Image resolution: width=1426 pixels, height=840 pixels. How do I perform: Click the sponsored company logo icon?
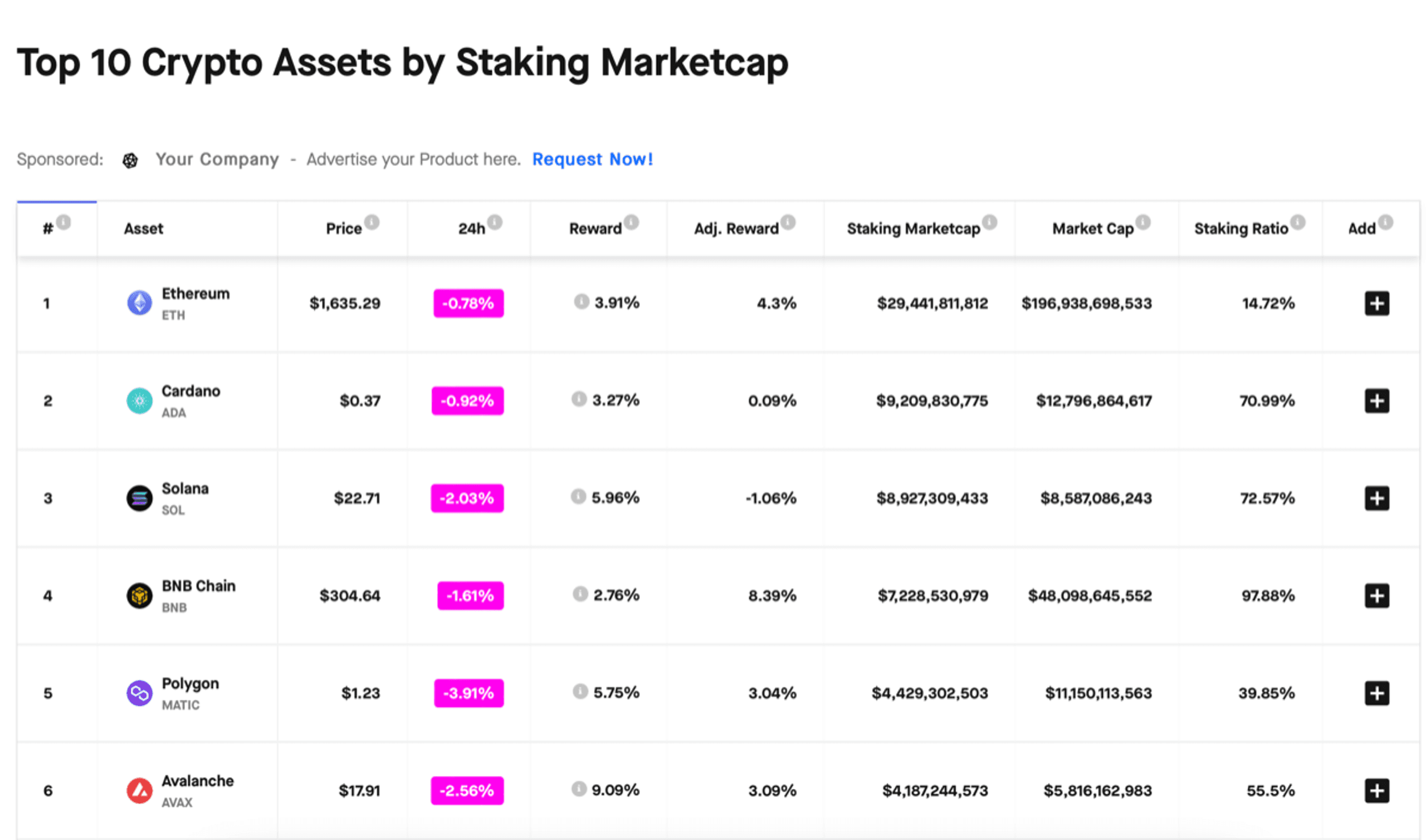130,161
